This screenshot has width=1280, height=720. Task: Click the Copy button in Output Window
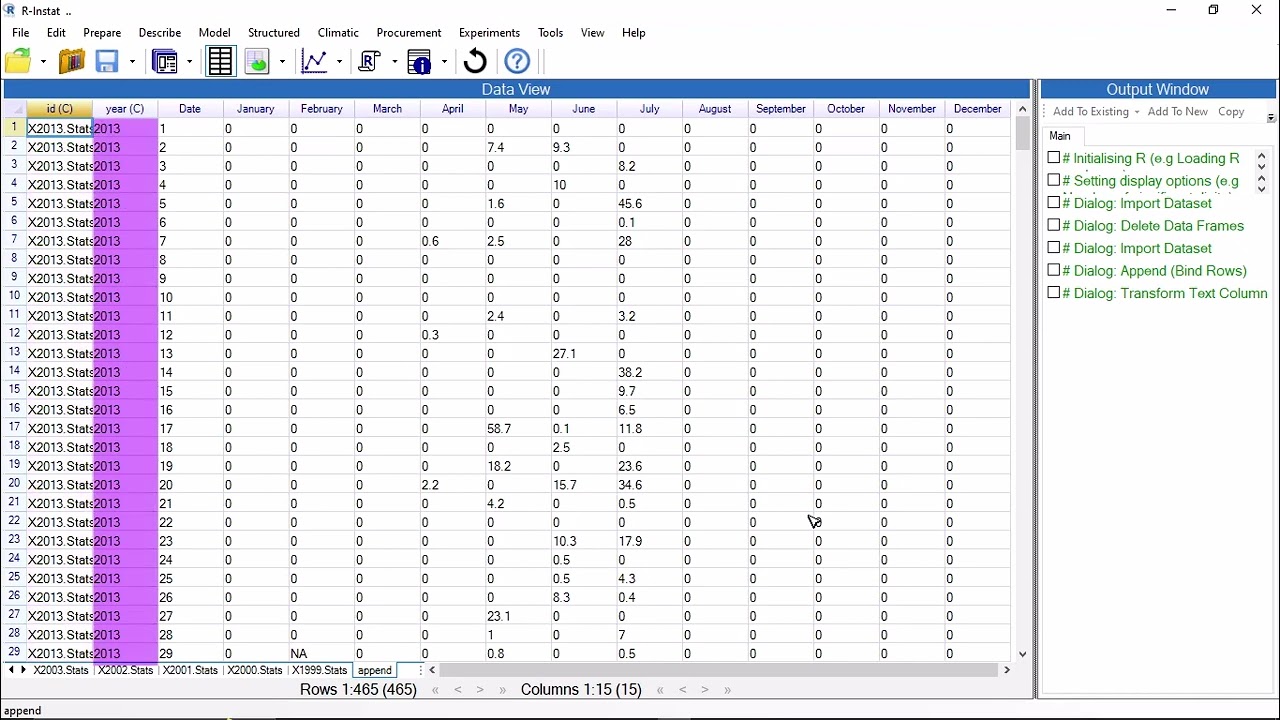coord(1231,112)
